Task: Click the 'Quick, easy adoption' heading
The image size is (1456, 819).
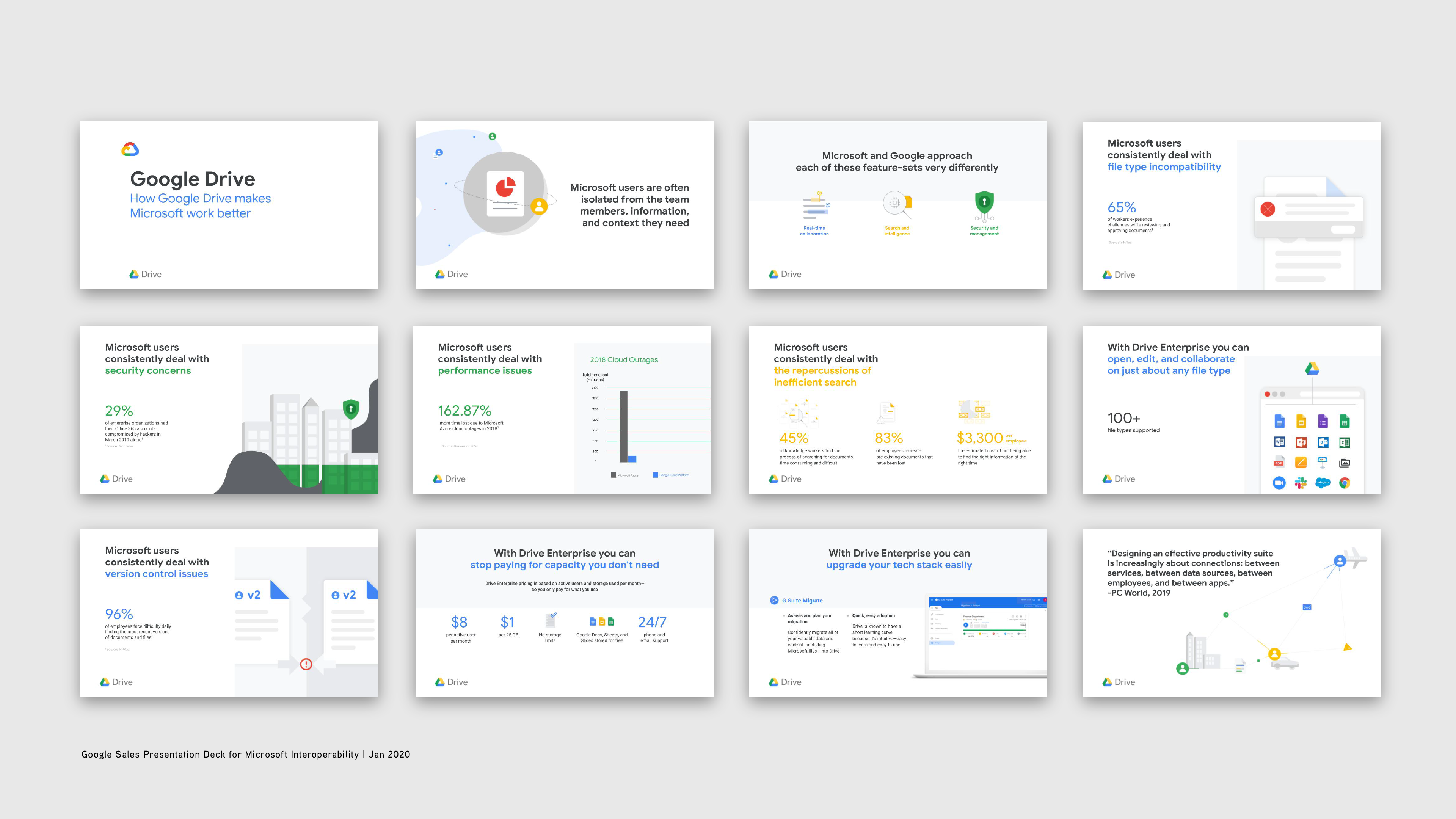Action: pos(873,615)
